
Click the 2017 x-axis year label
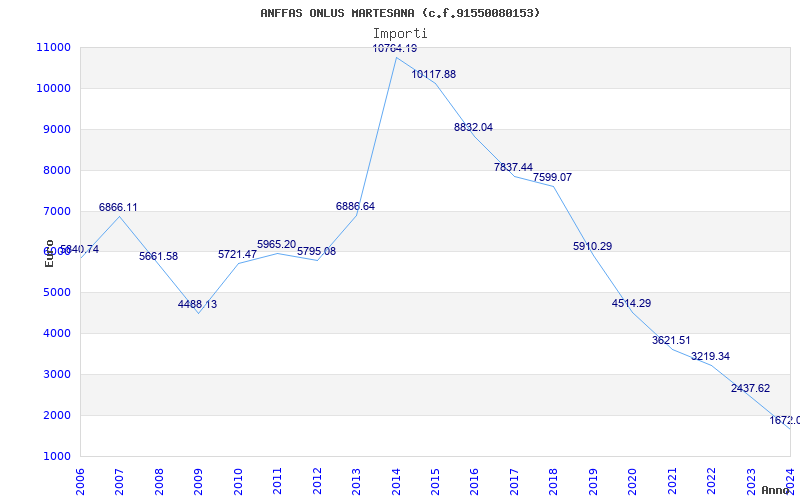pyautogui.click(x=514, y=481)
